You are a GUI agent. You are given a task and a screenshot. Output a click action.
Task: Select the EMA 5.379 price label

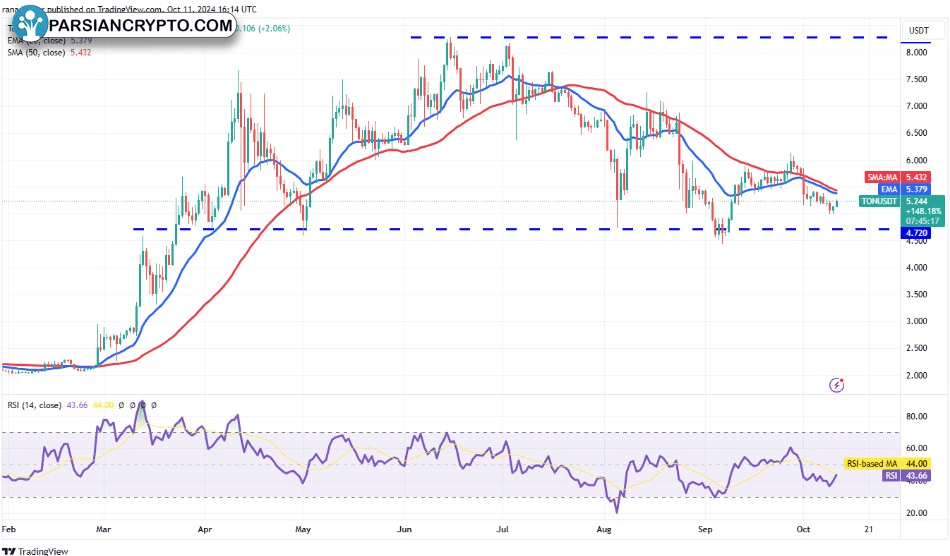(904, 189)
